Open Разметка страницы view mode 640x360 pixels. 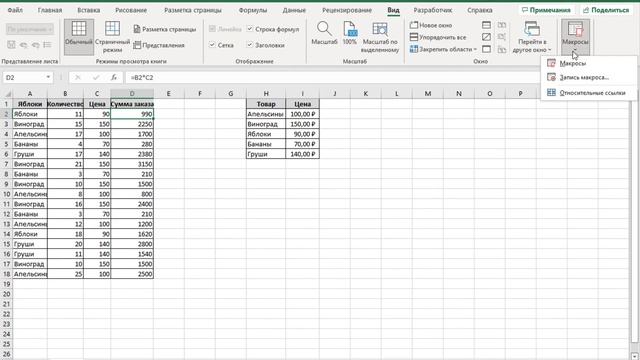click(x=164, y=29)
